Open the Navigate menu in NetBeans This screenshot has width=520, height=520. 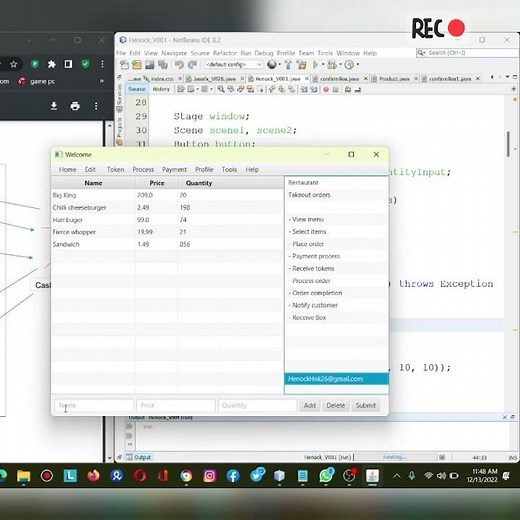(174, 53)
